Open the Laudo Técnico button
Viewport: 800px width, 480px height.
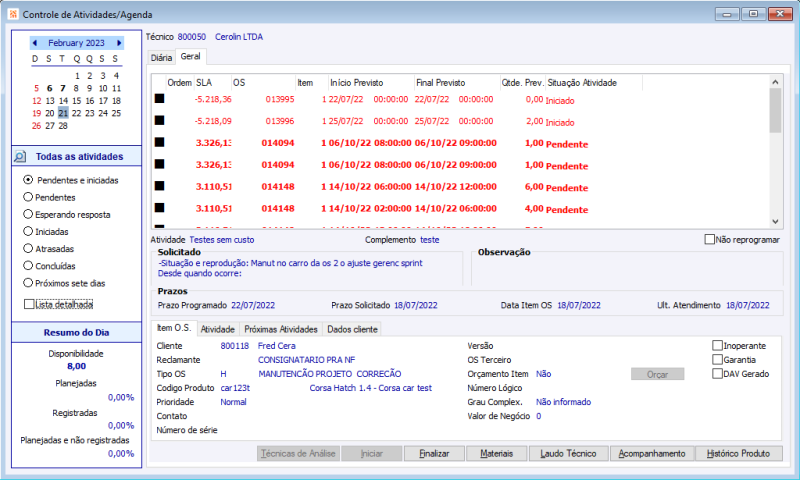569,453
